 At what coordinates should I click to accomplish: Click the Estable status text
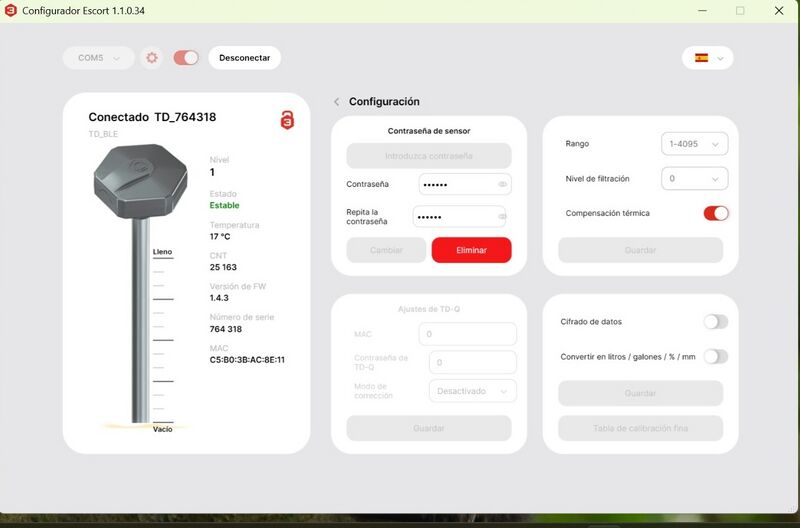224,205
